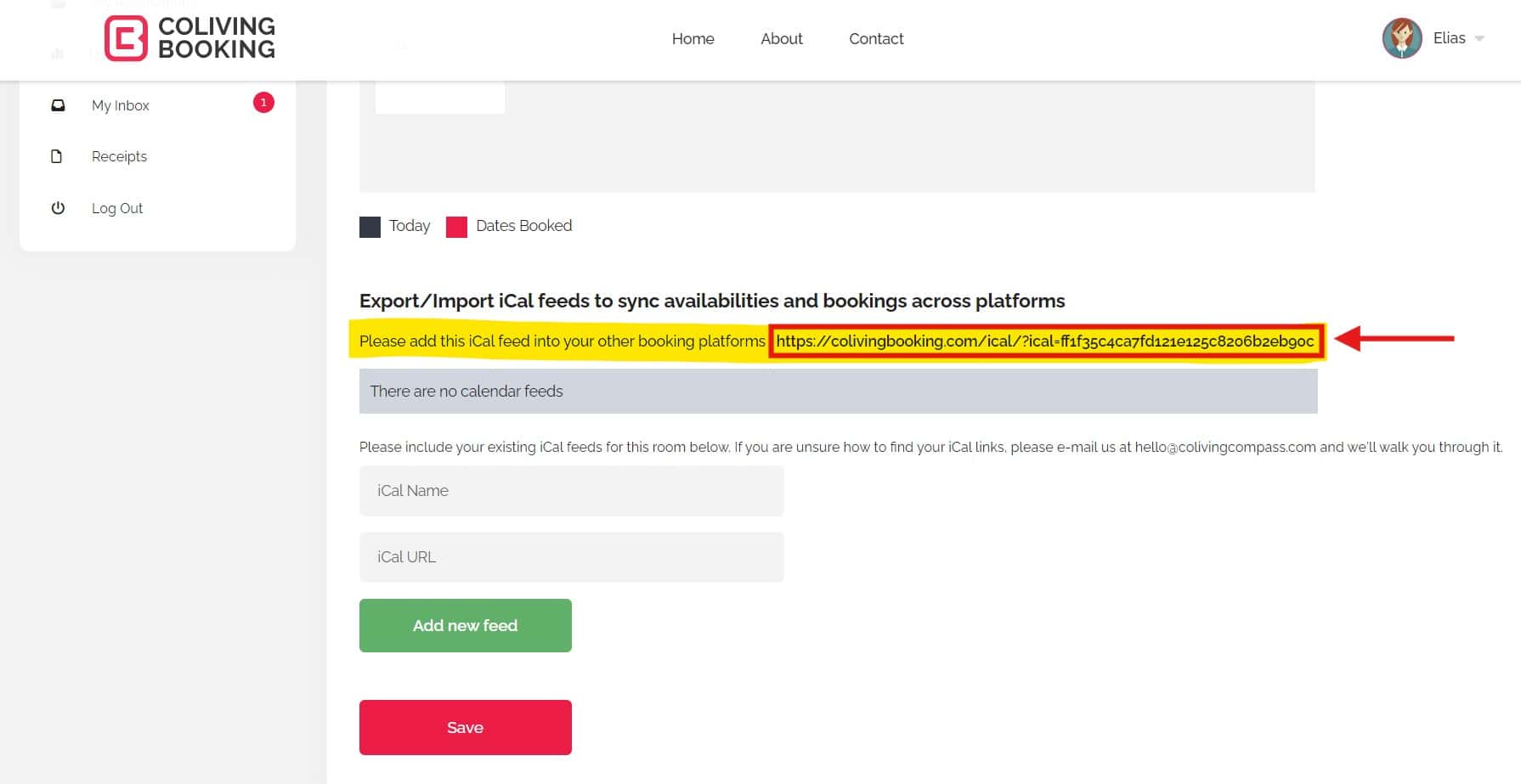Click the Elias profile avatar

tap(1401, 38)
